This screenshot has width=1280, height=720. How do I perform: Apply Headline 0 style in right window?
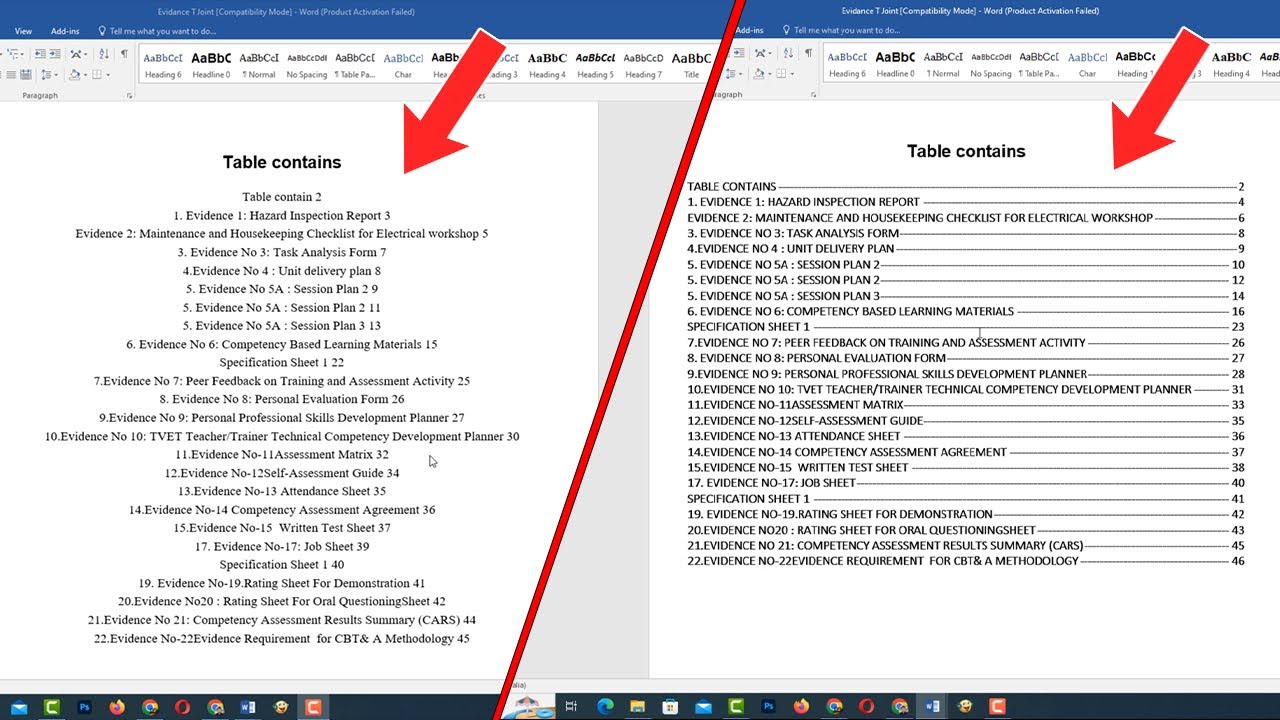[895, 64]
